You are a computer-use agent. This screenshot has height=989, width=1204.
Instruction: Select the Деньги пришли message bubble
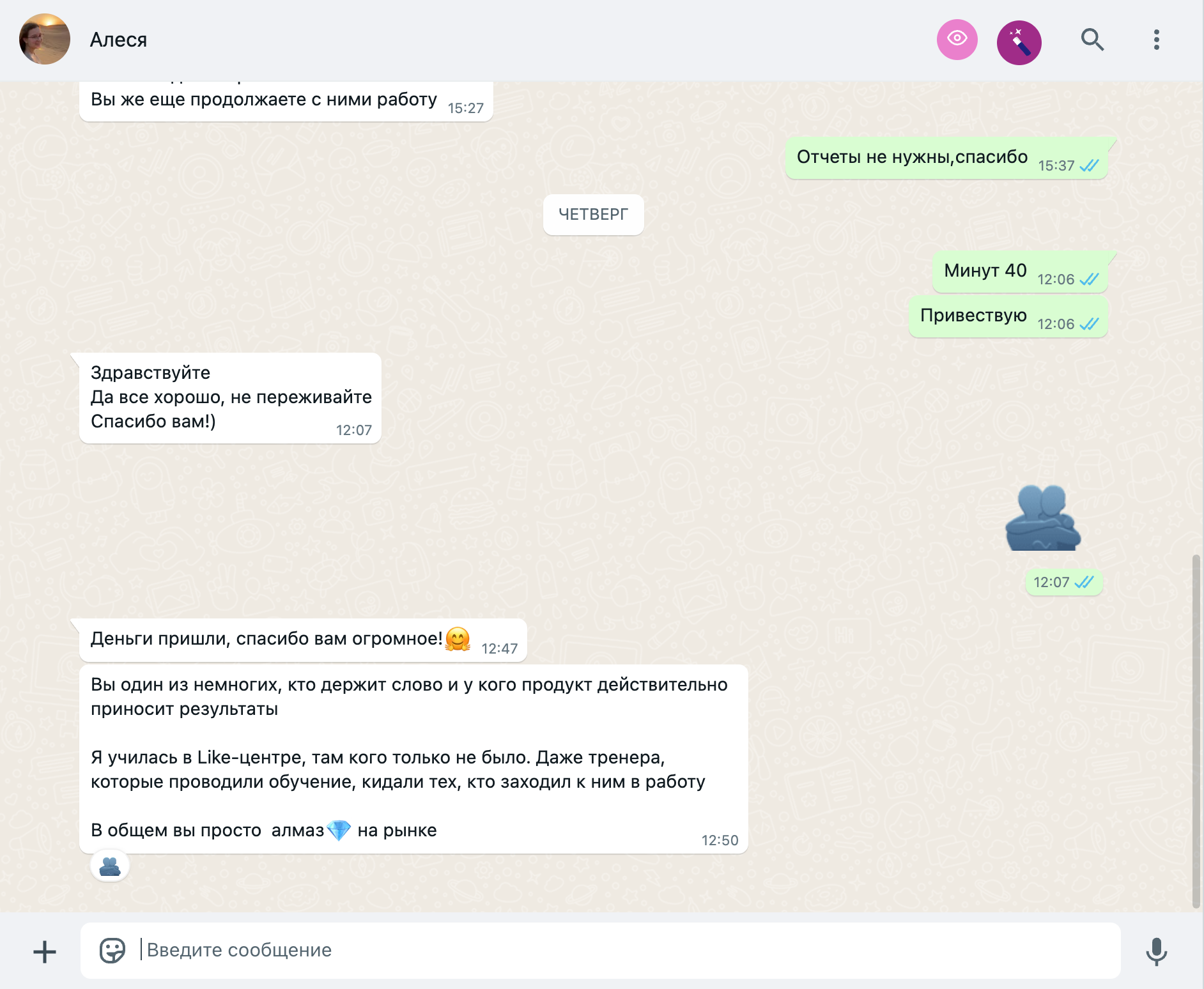point(303,640)
